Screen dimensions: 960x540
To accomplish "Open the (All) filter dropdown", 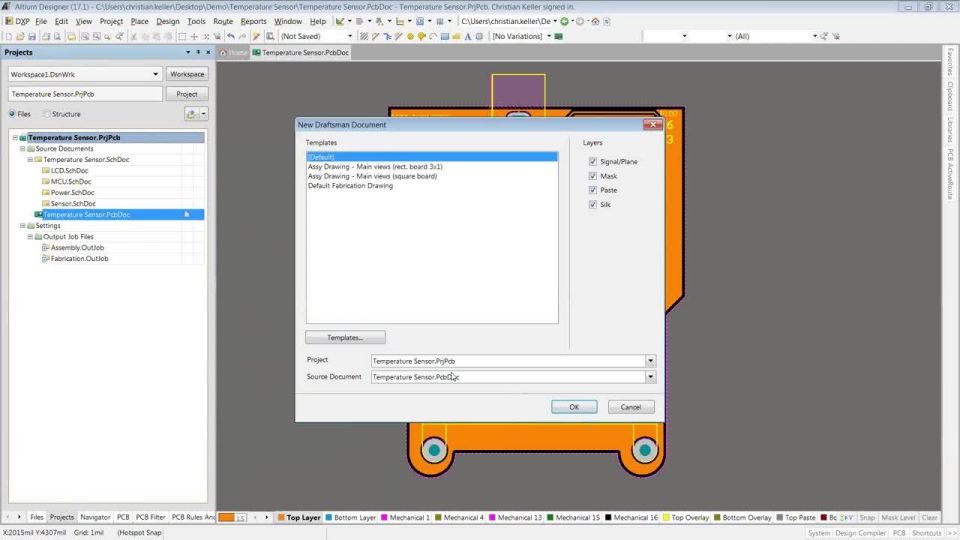I will pyautogui.click(x=815, y=37).
